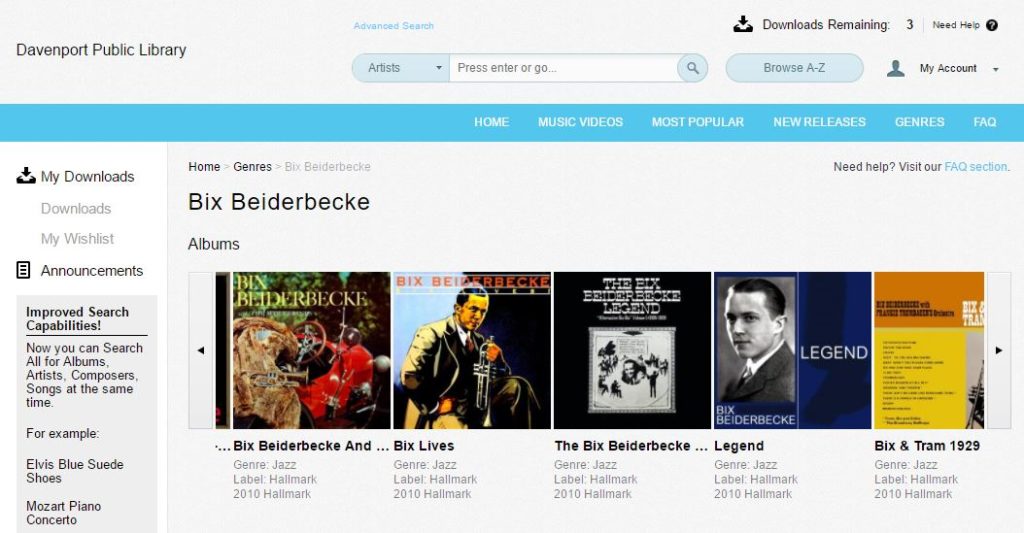Visit the FAQ section link

tap(976, 167)
